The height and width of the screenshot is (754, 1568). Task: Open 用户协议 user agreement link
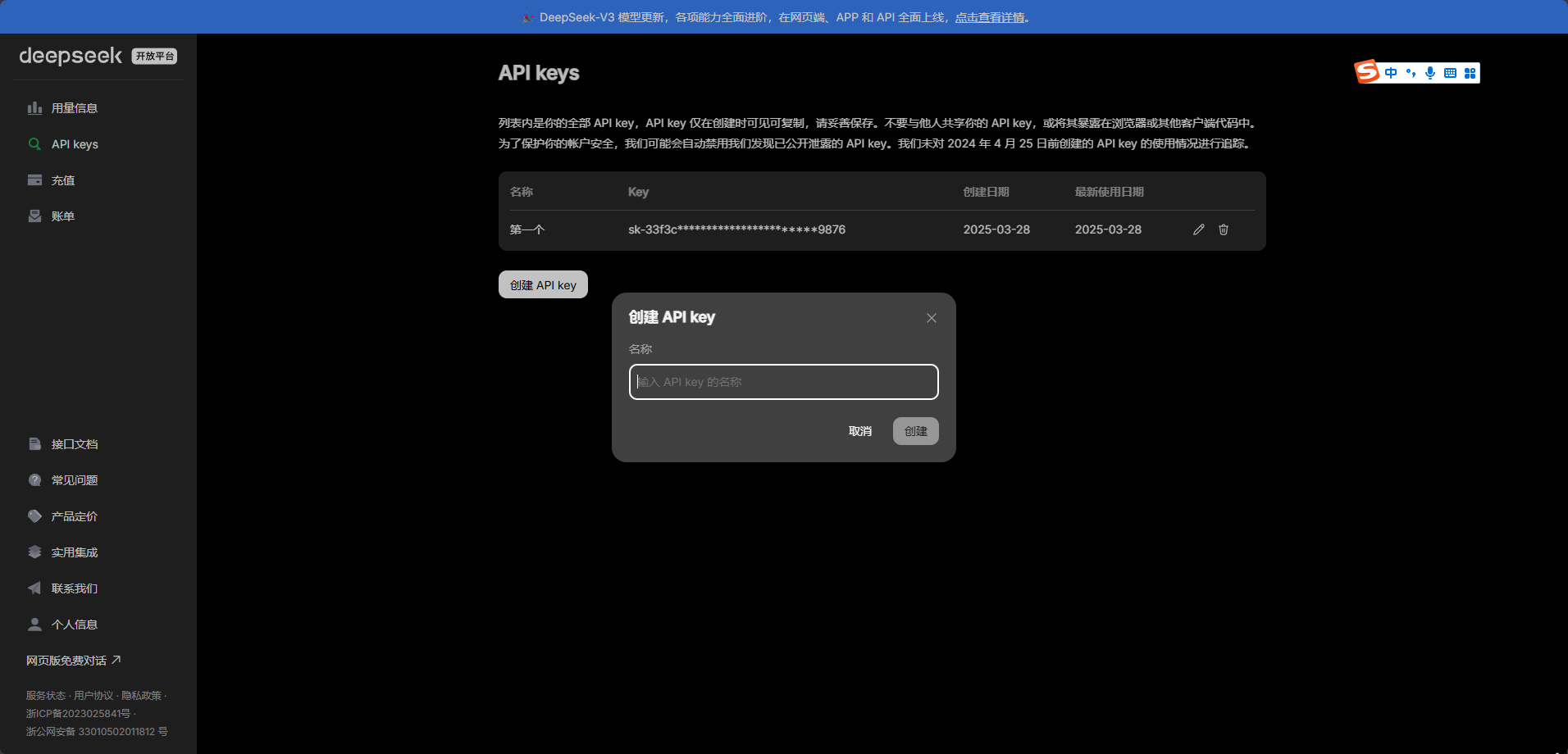pos(93,696)
